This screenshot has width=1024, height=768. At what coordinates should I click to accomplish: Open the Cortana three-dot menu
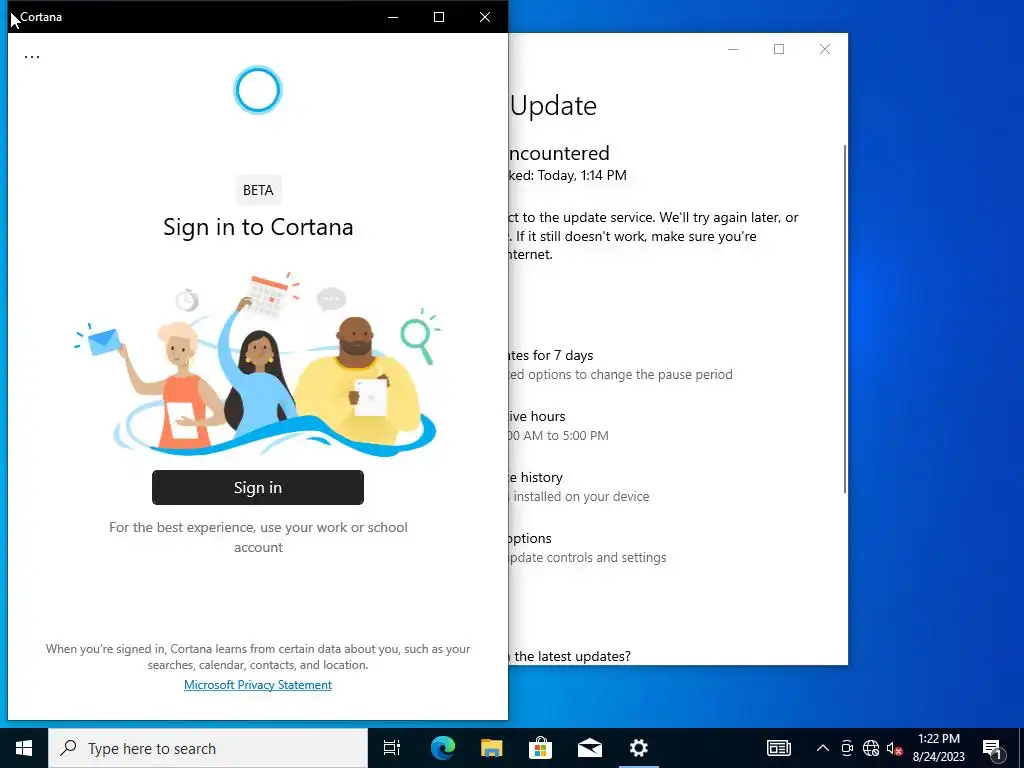point(32,57)
